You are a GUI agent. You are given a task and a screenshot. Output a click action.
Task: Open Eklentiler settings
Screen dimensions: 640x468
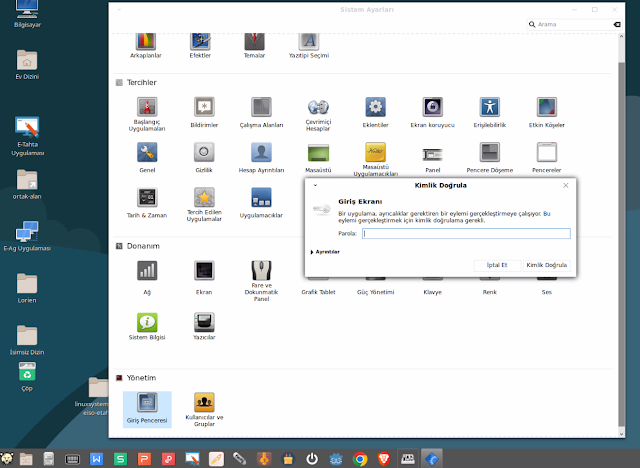[x=376, y=113]
